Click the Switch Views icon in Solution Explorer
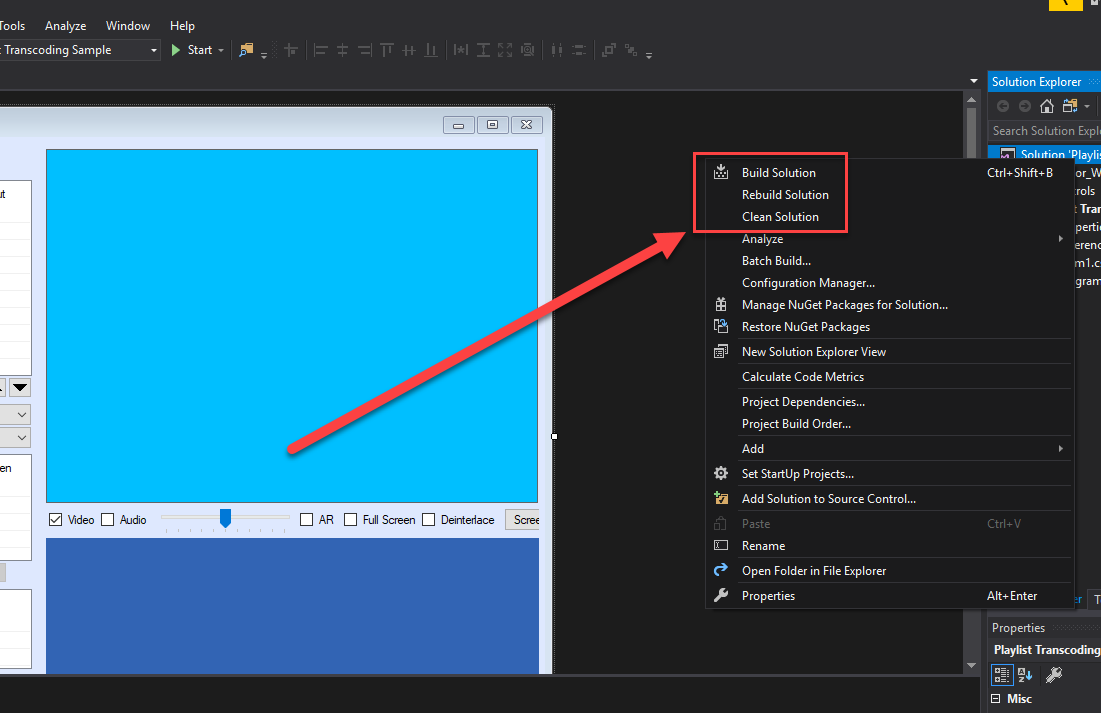Viewport: 1101px width, 713px height. pos(1069,106)
